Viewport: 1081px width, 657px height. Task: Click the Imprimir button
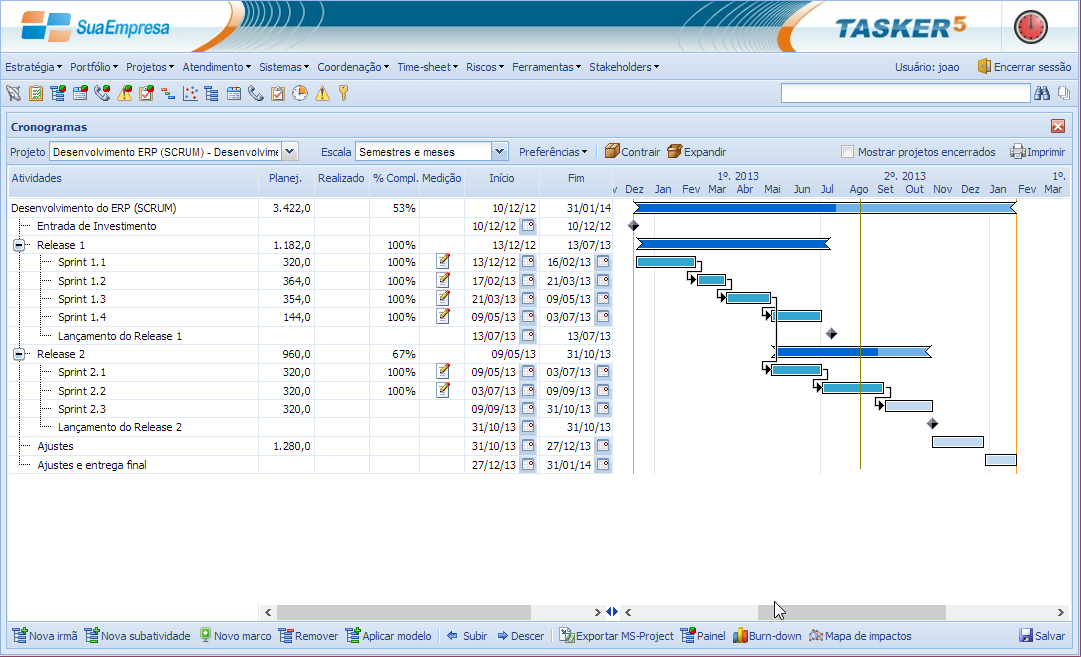[1038, 152]
